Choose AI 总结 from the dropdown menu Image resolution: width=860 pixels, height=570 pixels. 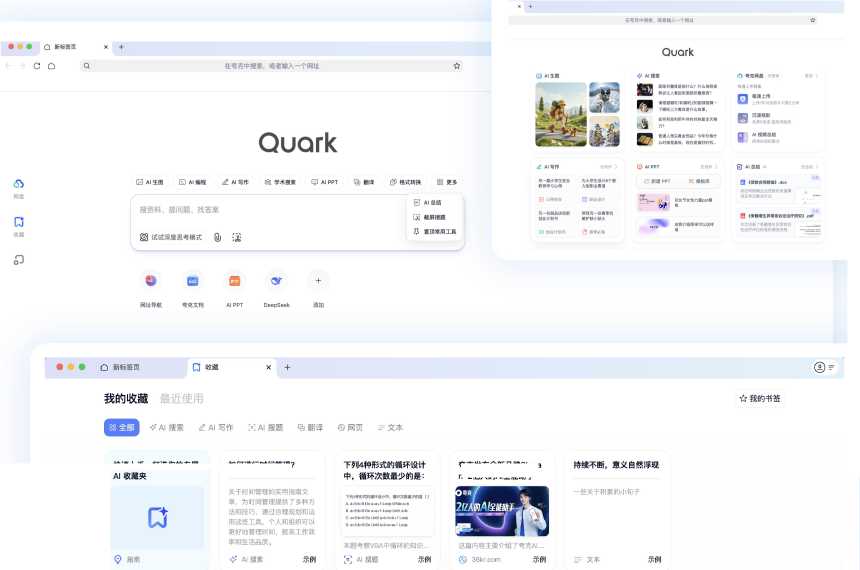[x=427, y=202]
